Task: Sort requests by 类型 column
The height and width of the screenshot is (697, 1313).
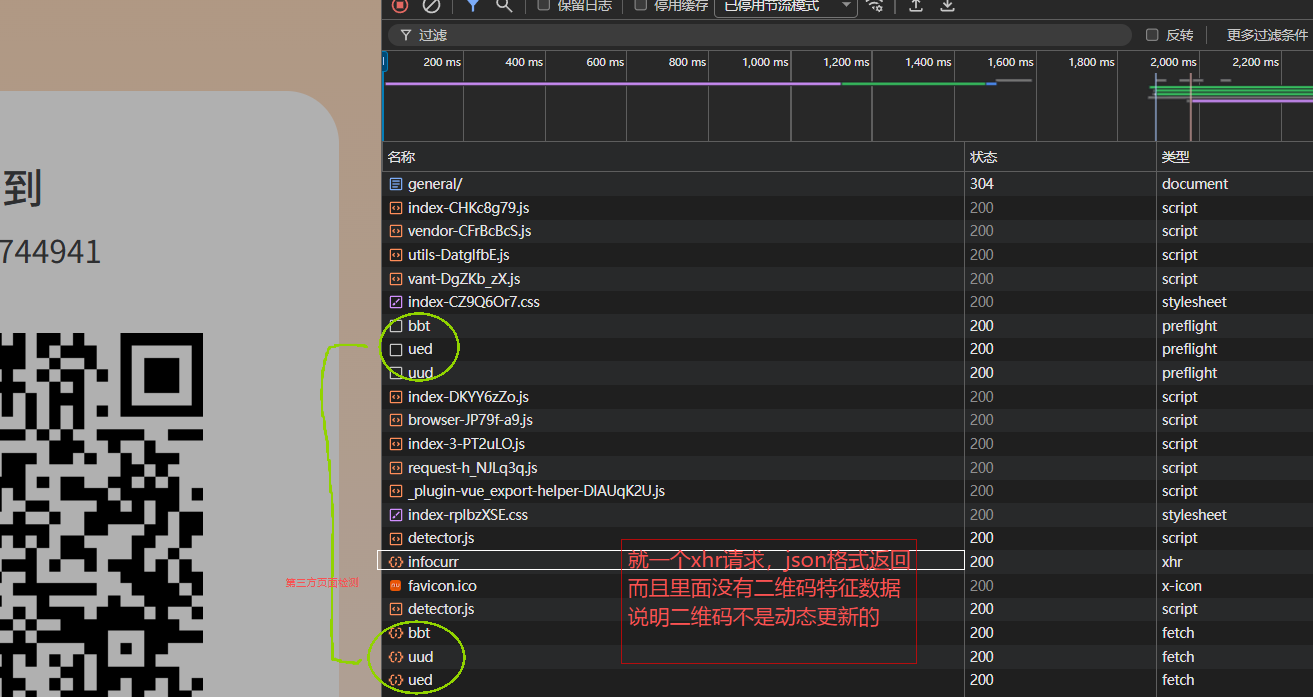Action: click(1175, 157)
